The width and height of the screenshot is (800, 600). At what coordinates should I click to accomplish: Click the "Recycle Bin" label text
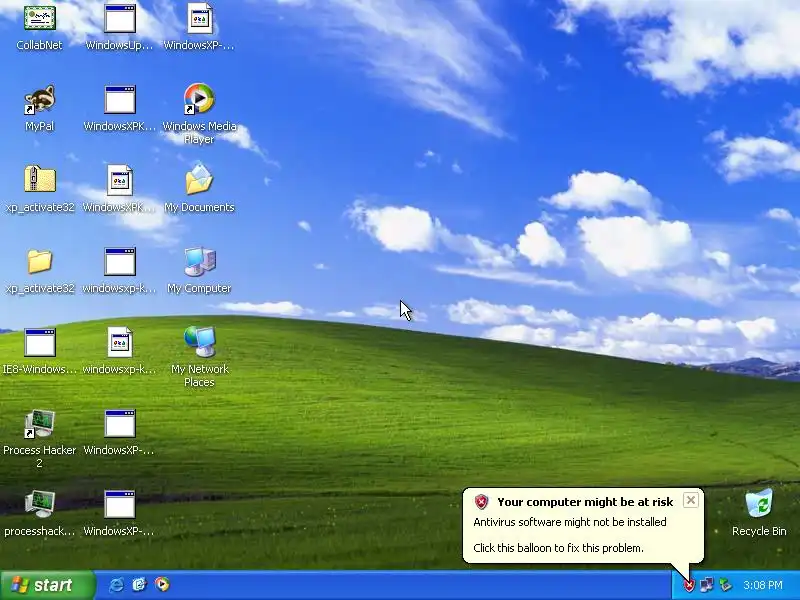click(759, 531)
